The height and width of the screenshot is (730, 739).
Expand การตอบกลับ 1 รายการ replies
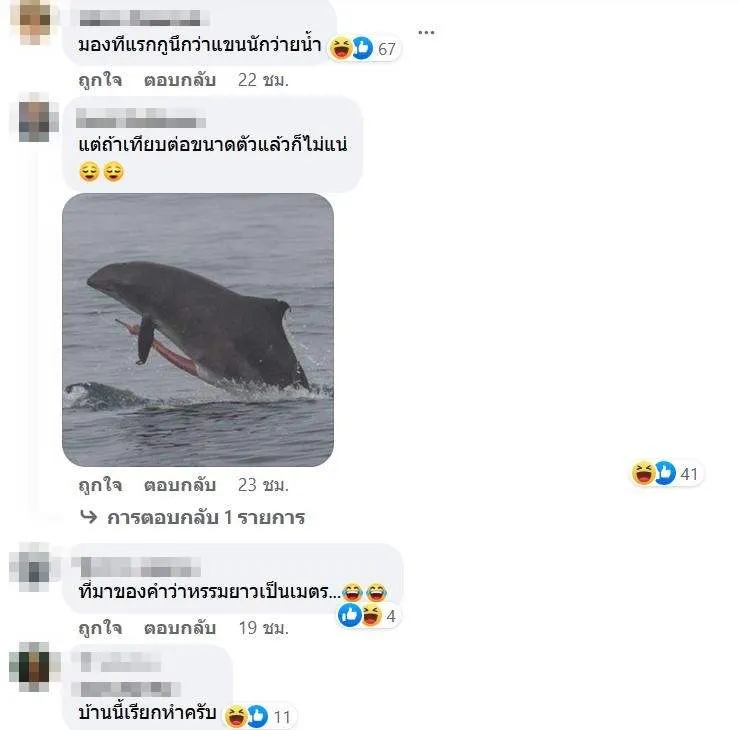(206, 517)
